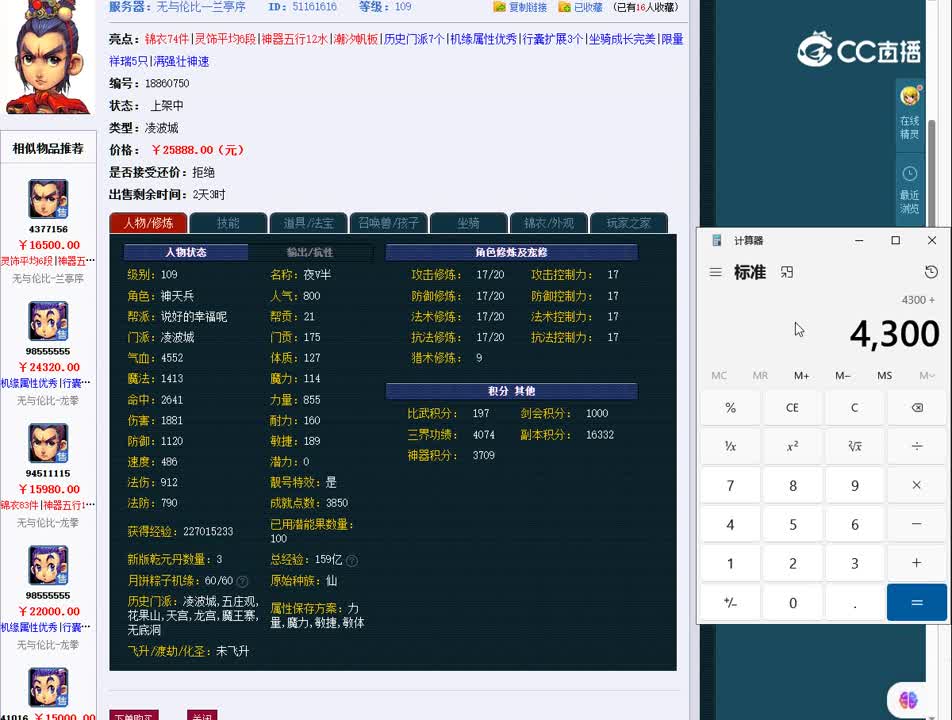Open 在线精灵 online assistant icon

[909, 113]
